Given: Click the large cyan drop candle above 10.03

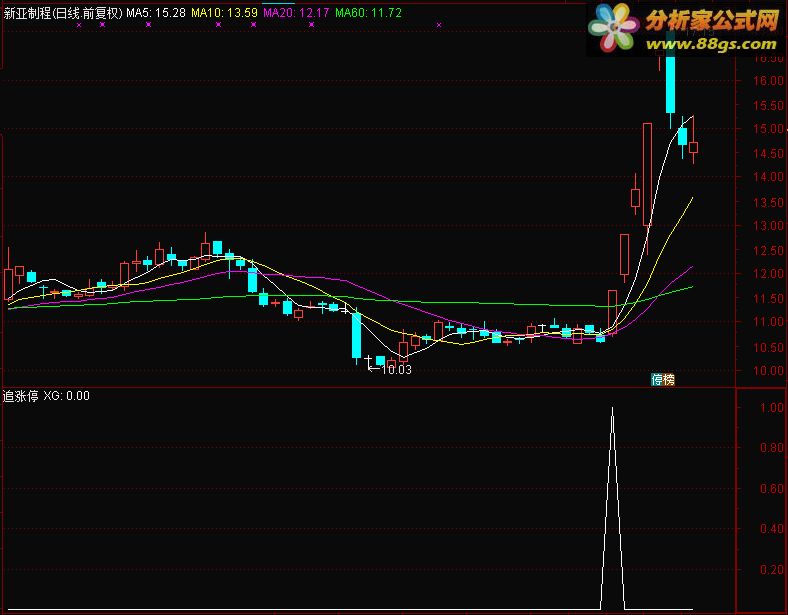Looking at the screenshot, I should coord(356,337).
